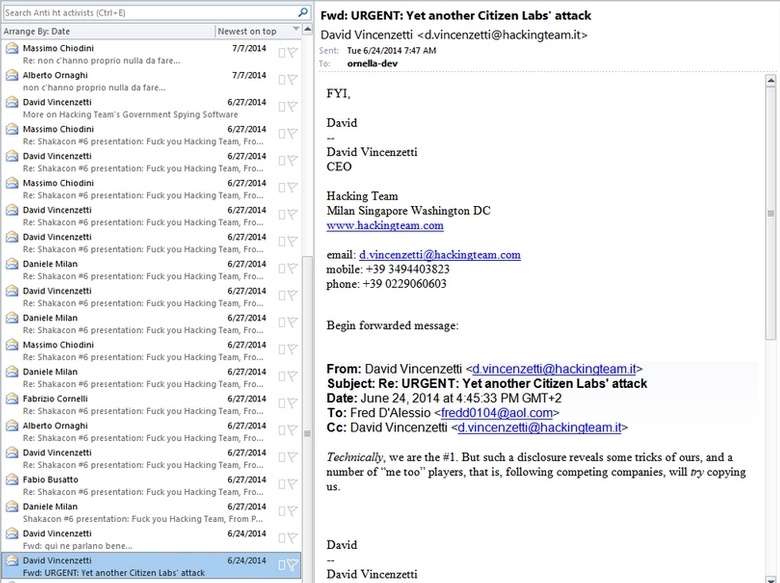
Task: Select email Fwd: qui ne parlano bene
Action: tap(151, 539)
